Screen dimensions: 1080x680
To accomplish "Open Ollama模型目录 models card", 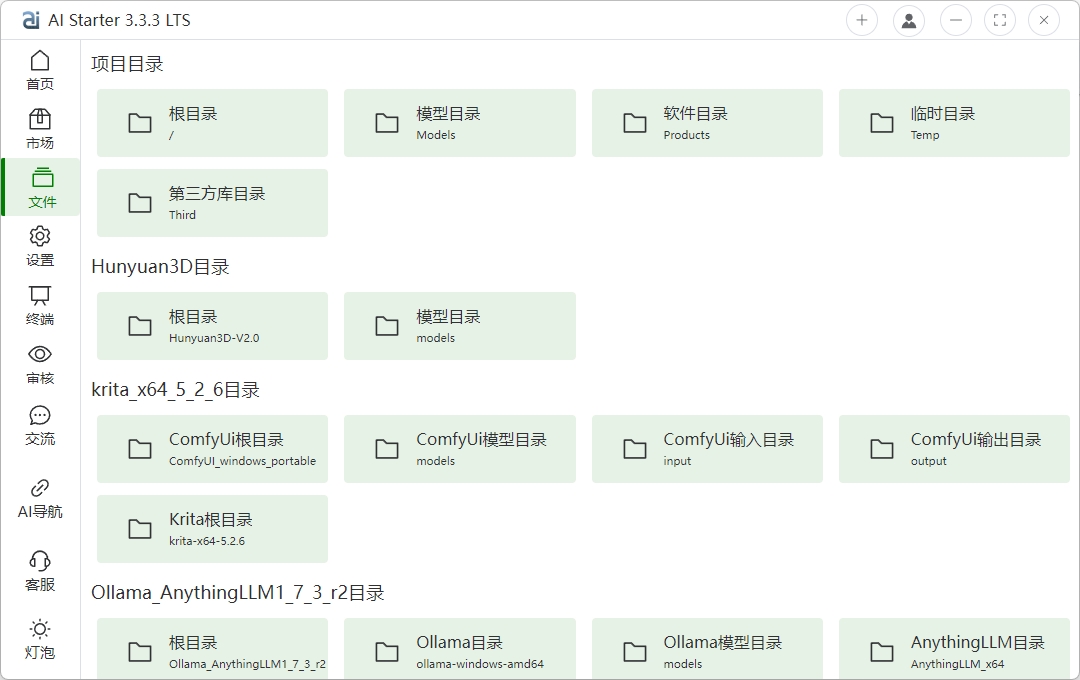I will click(x=707, y=648).
